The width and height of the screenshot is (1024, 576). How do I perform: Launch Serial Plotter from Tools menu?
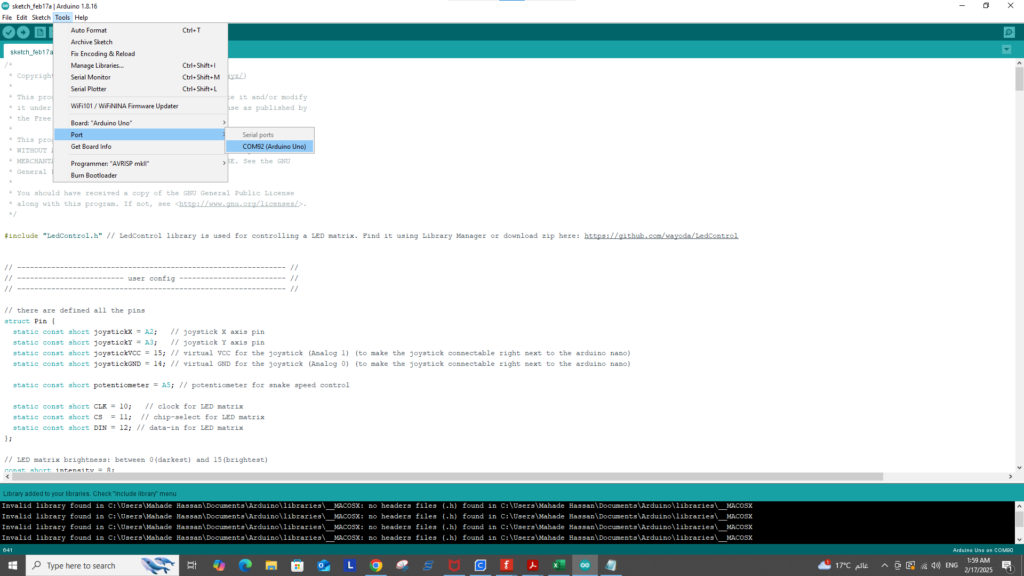tap(140, 89)
